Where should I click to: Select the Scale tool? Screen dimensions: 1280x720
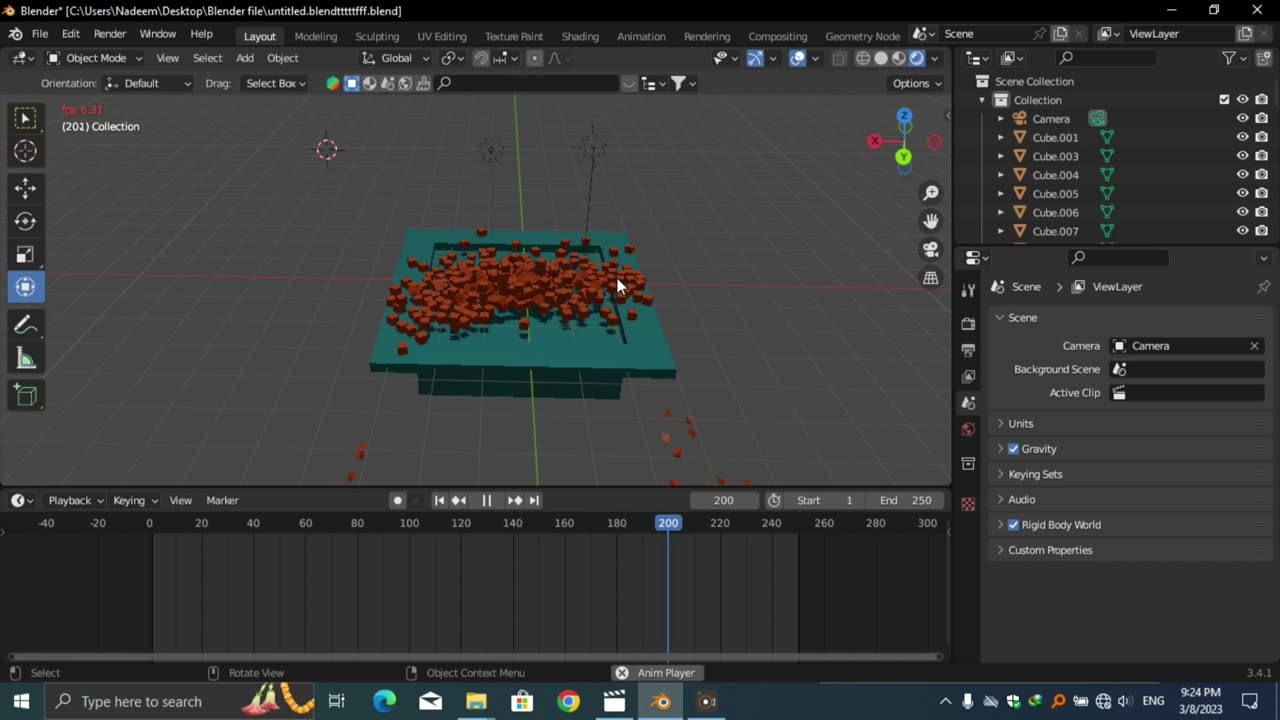(x=26, y=254)
